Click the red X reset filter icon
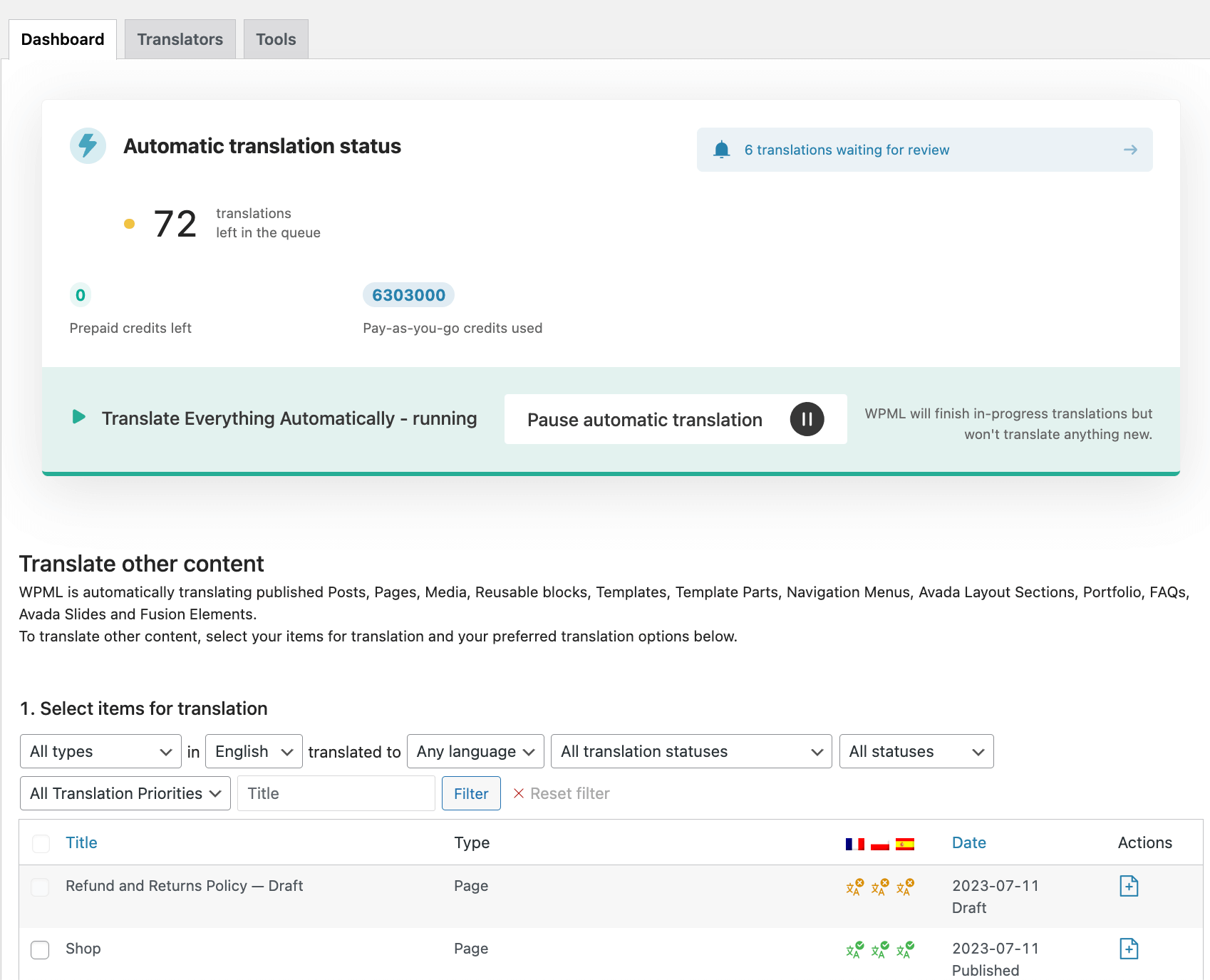Image resolution: width=1210 pixels, height=980 pixels. point(519,793)
